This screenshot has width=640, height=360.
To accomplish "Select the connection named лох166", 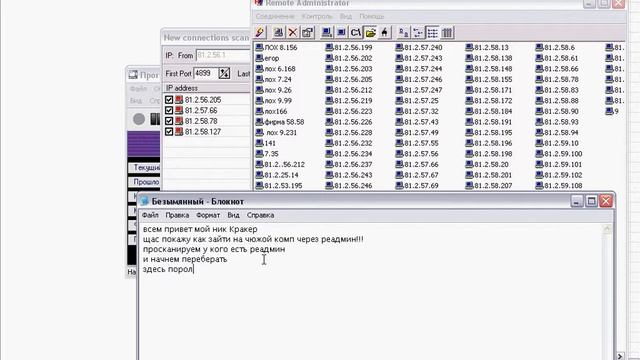I will click(271, 111).
